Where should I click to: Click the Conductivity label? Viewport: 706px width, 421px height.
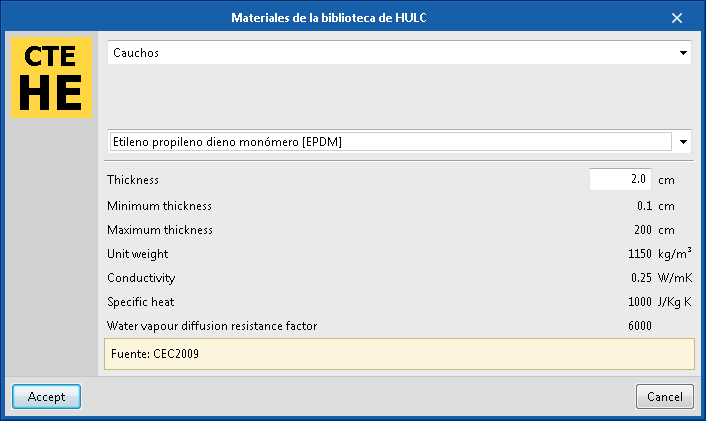(141, 278)
